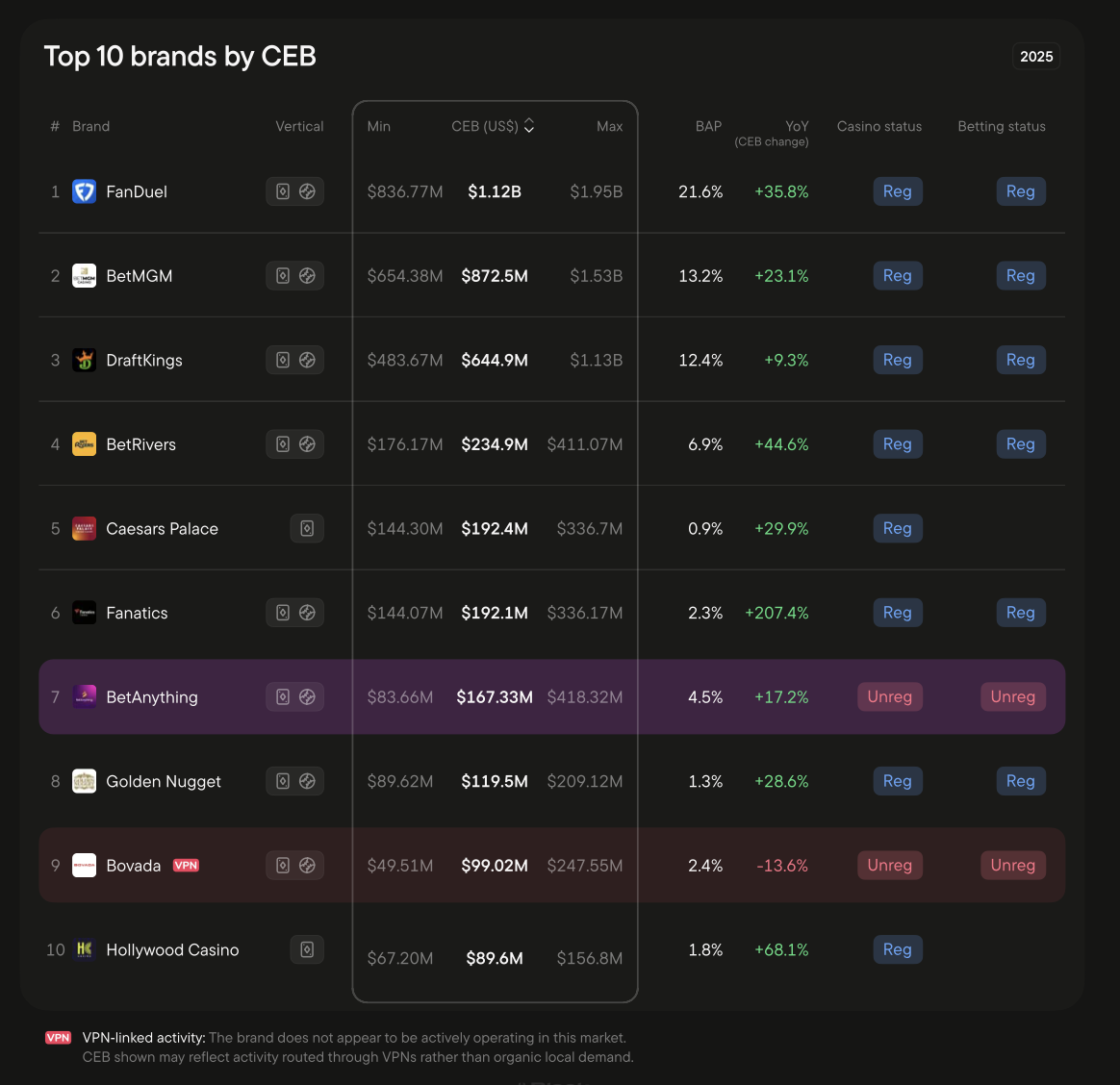Click the sports betting icon in BetAnything row
The height and width of the screenshot is (1085, 1120).
[x=307, y=696]
